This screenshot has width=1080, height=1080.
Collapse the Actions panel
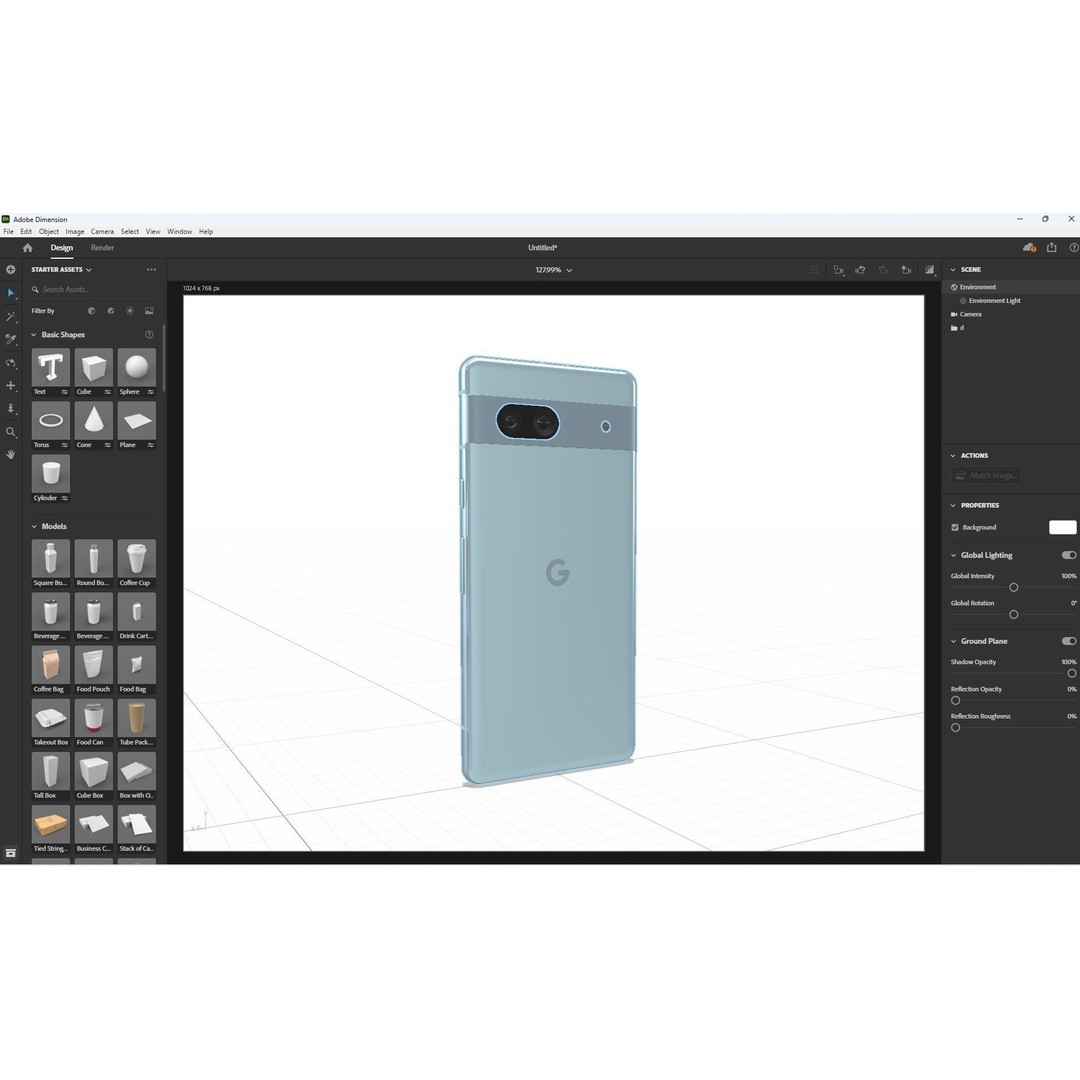point(953,456)
